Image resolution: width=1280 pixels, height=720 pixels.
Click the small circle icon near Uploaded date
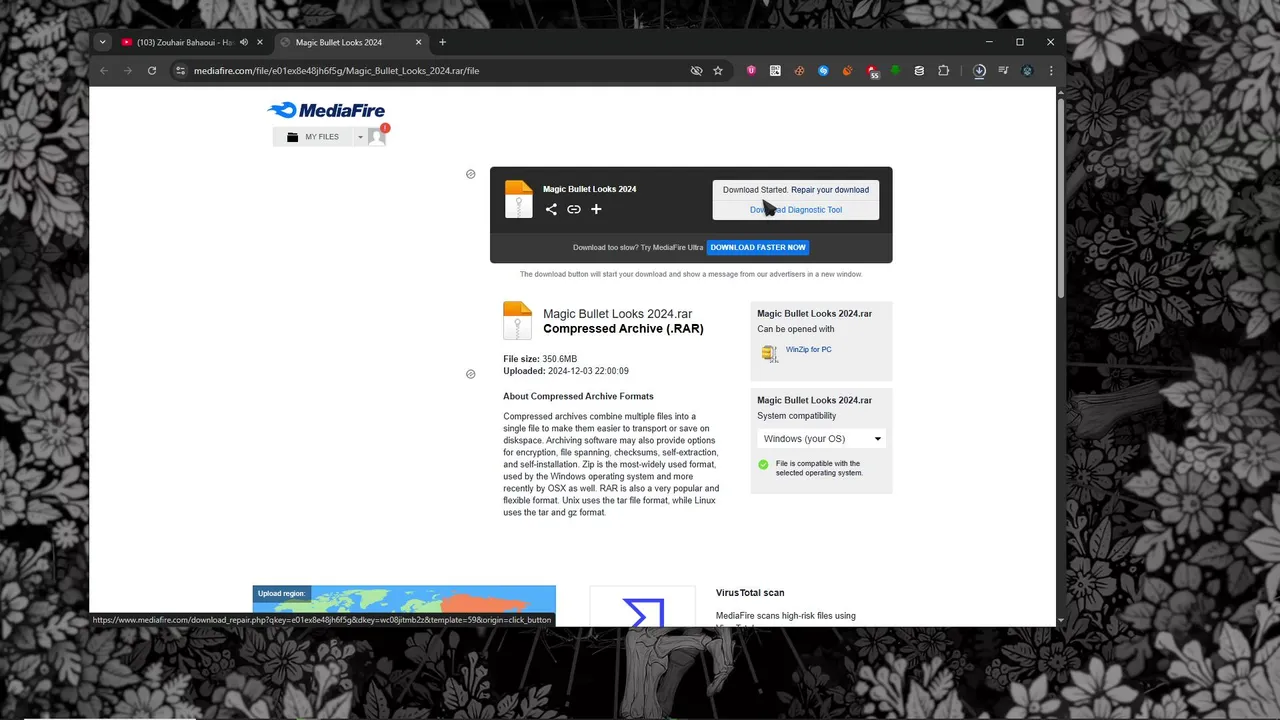click(x=471, y=374)
